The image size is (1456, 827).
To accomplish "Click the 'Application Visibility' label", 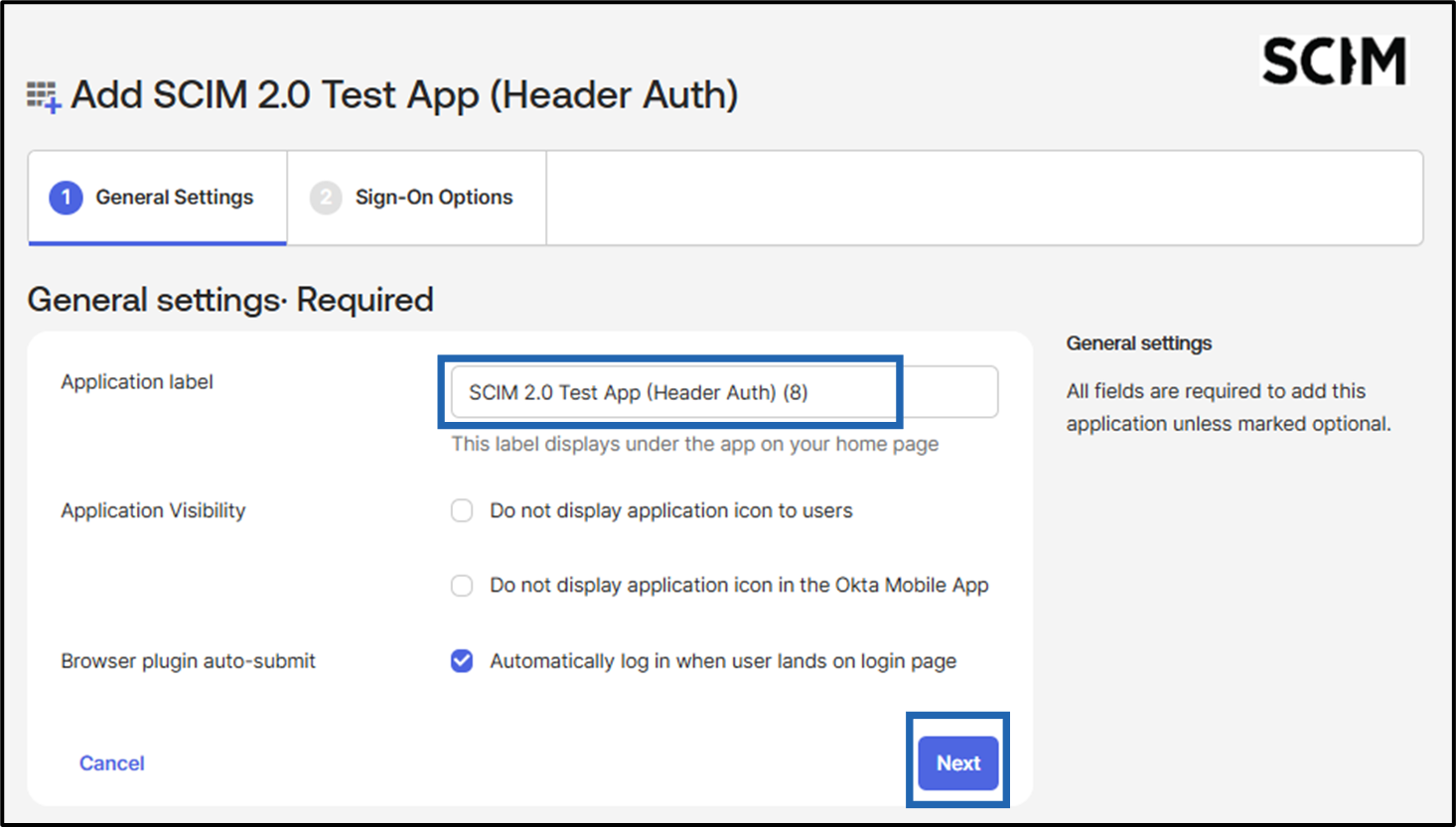I will (153, 510).
